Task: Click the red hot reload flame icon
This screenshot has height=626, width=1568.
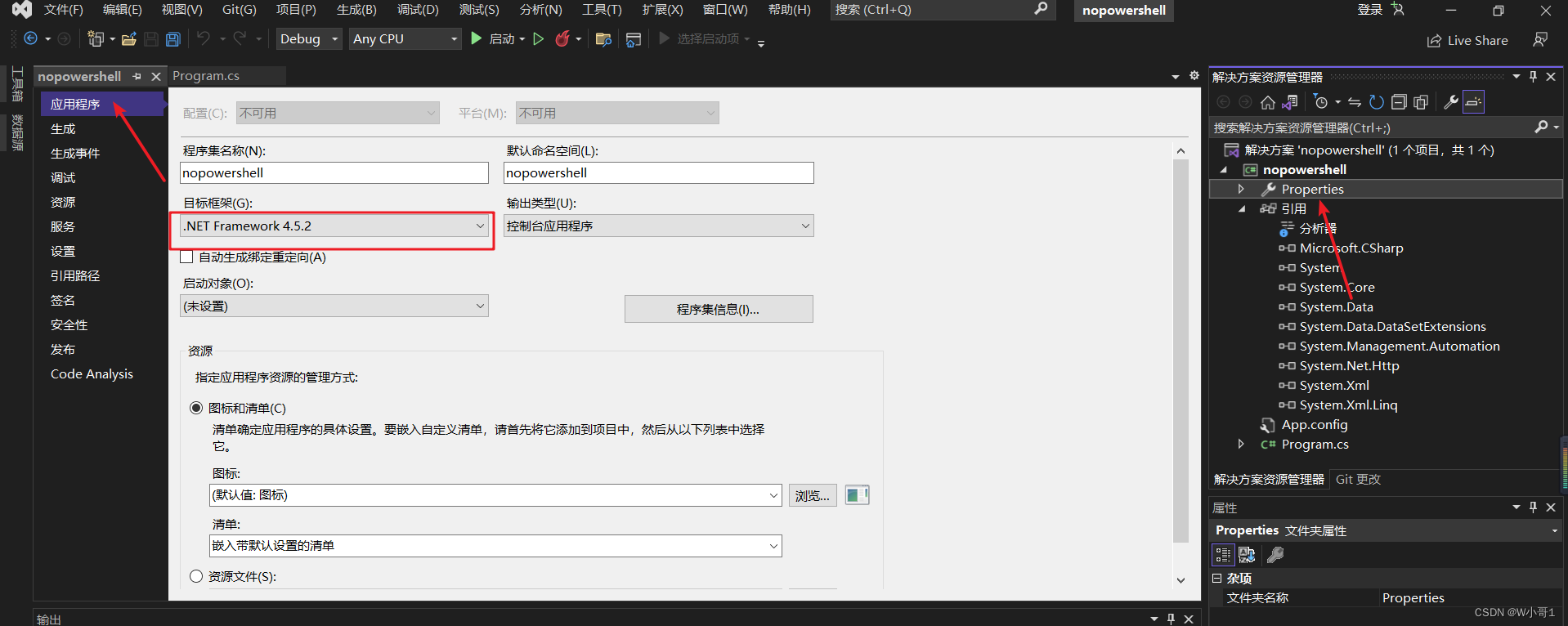Action: (x=562, y=38)
